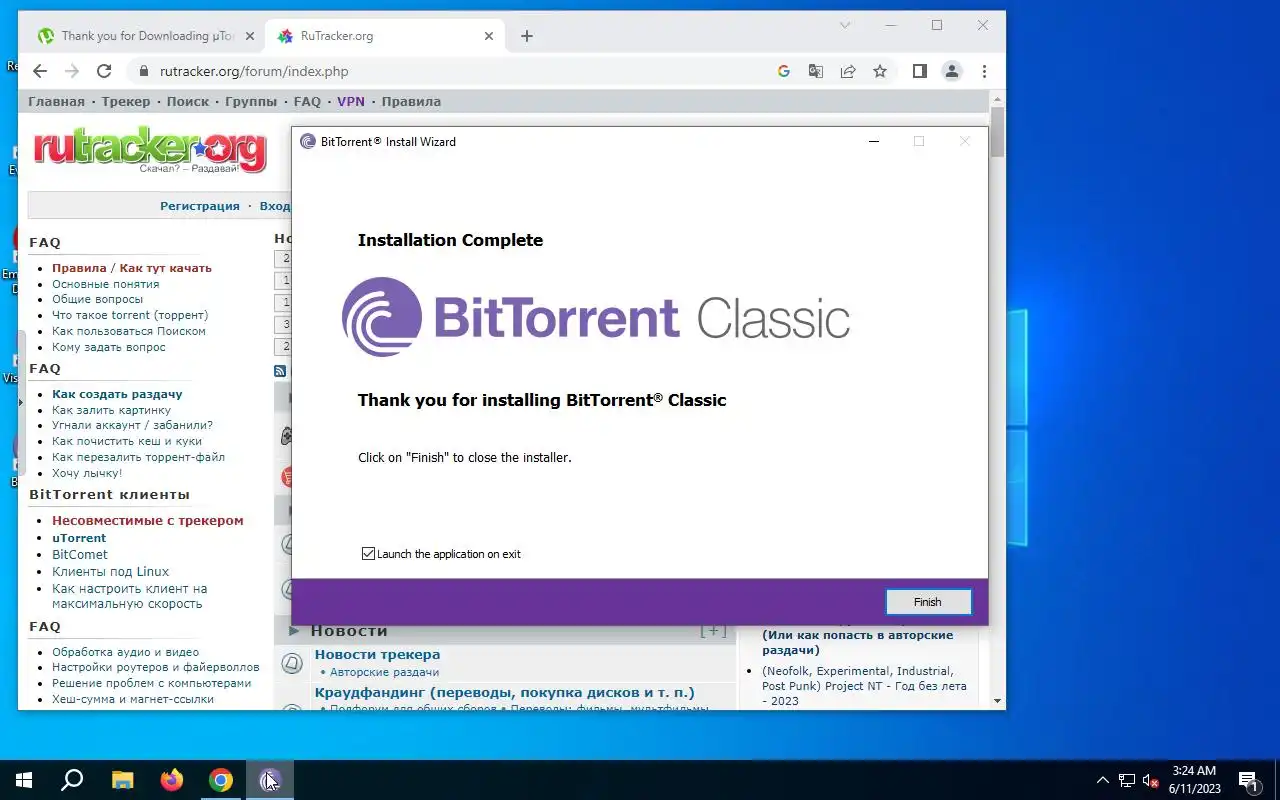1280x800 pixels.
Task: Click the translate page icon
Action: coord(816,71)
